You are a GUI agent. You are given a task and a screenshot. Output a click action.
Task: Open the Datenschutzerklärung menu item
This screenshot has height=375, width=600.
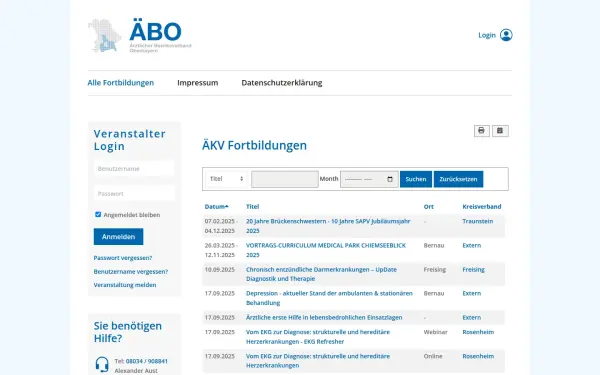click(x=282, y=83)
